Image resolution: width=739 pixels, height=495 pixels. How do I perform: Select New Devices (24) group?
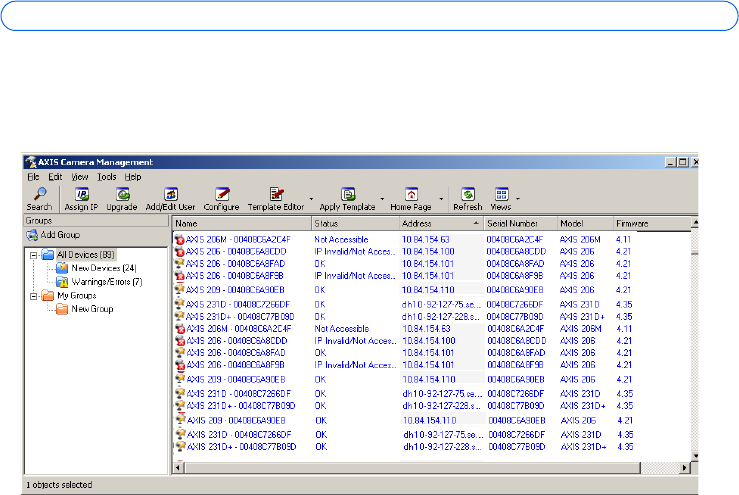click(96, 268)
